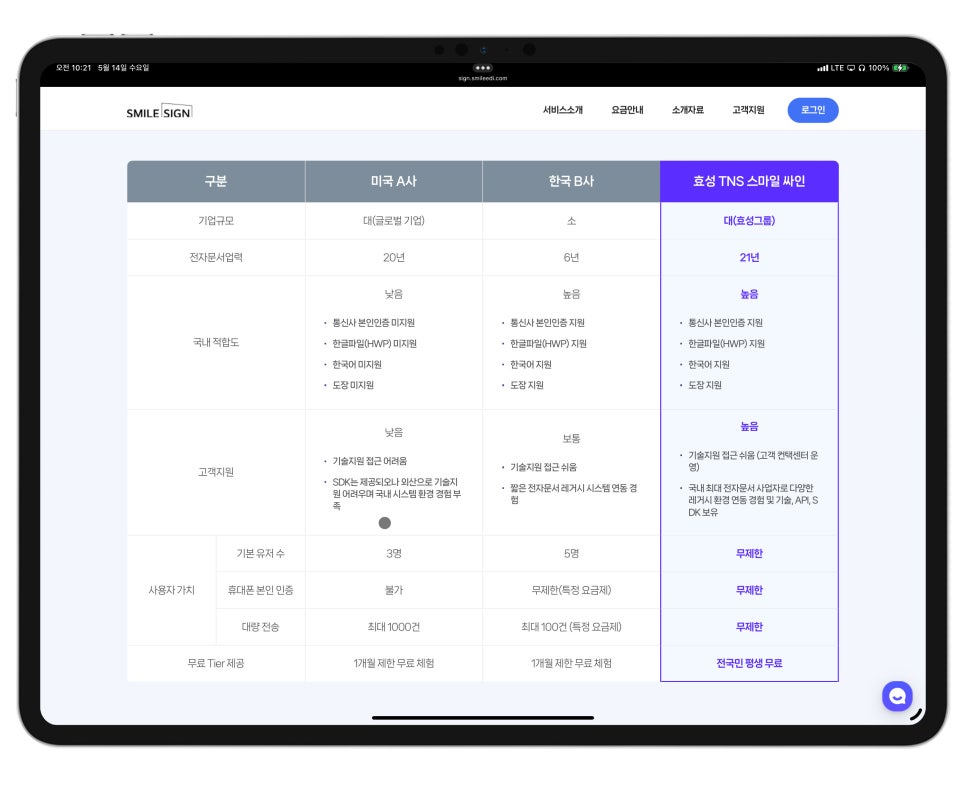The image size is (966, 785).
Task: Click the 한글파일(HWP) 미지원 bullet
Action: point(375,344)
